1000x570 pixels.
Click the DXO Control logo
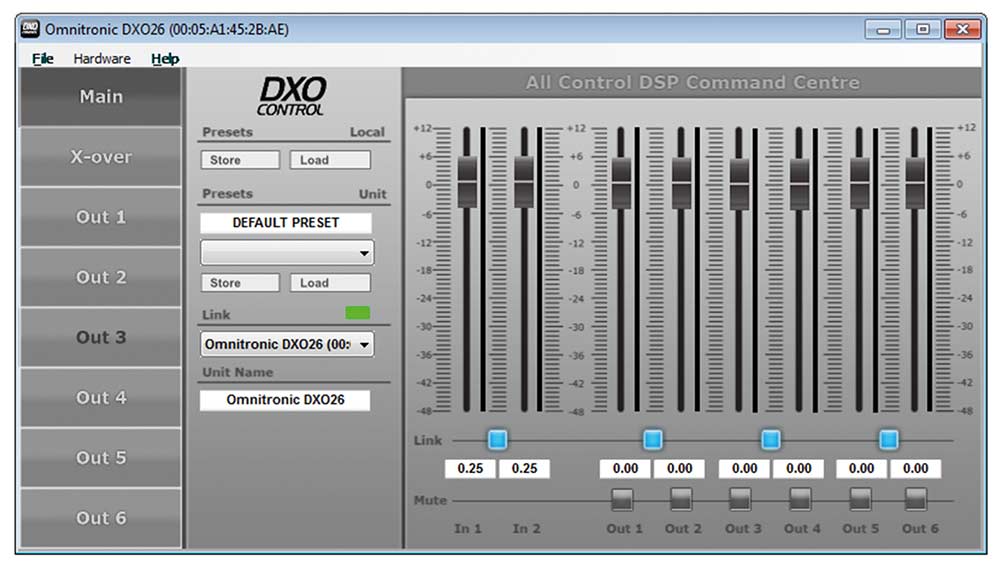click(x=292, y=97)
